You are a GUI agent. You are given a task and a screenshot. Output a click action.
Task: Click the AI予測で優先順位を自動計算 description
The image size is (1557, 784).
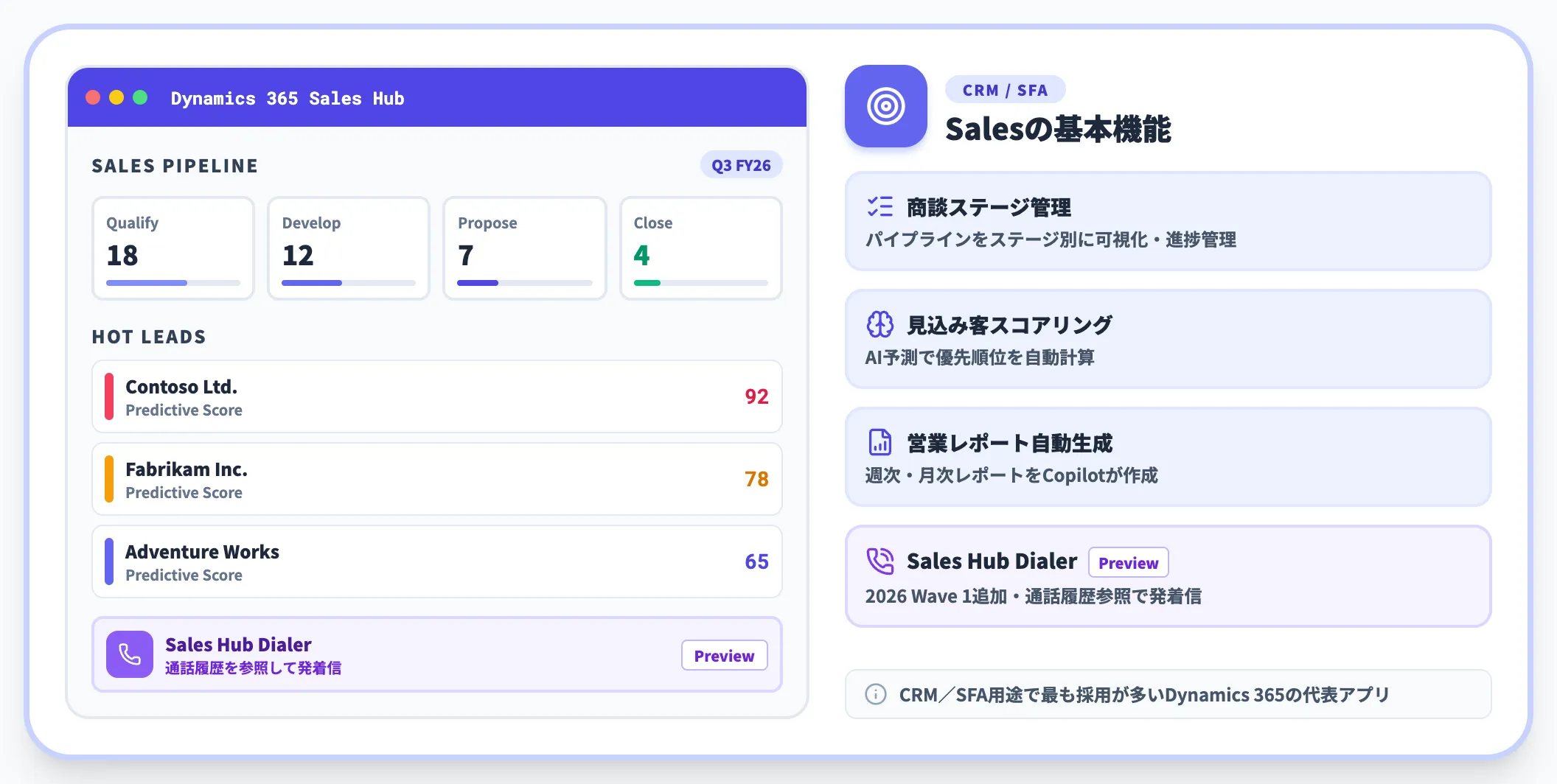(x=980, y=357)
